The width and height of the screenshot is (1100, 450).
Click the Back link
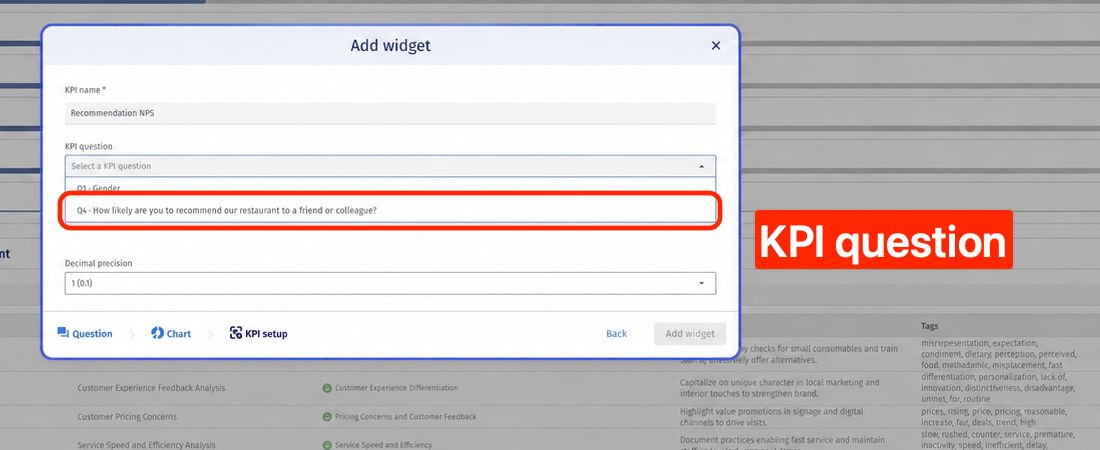point(617,333)
